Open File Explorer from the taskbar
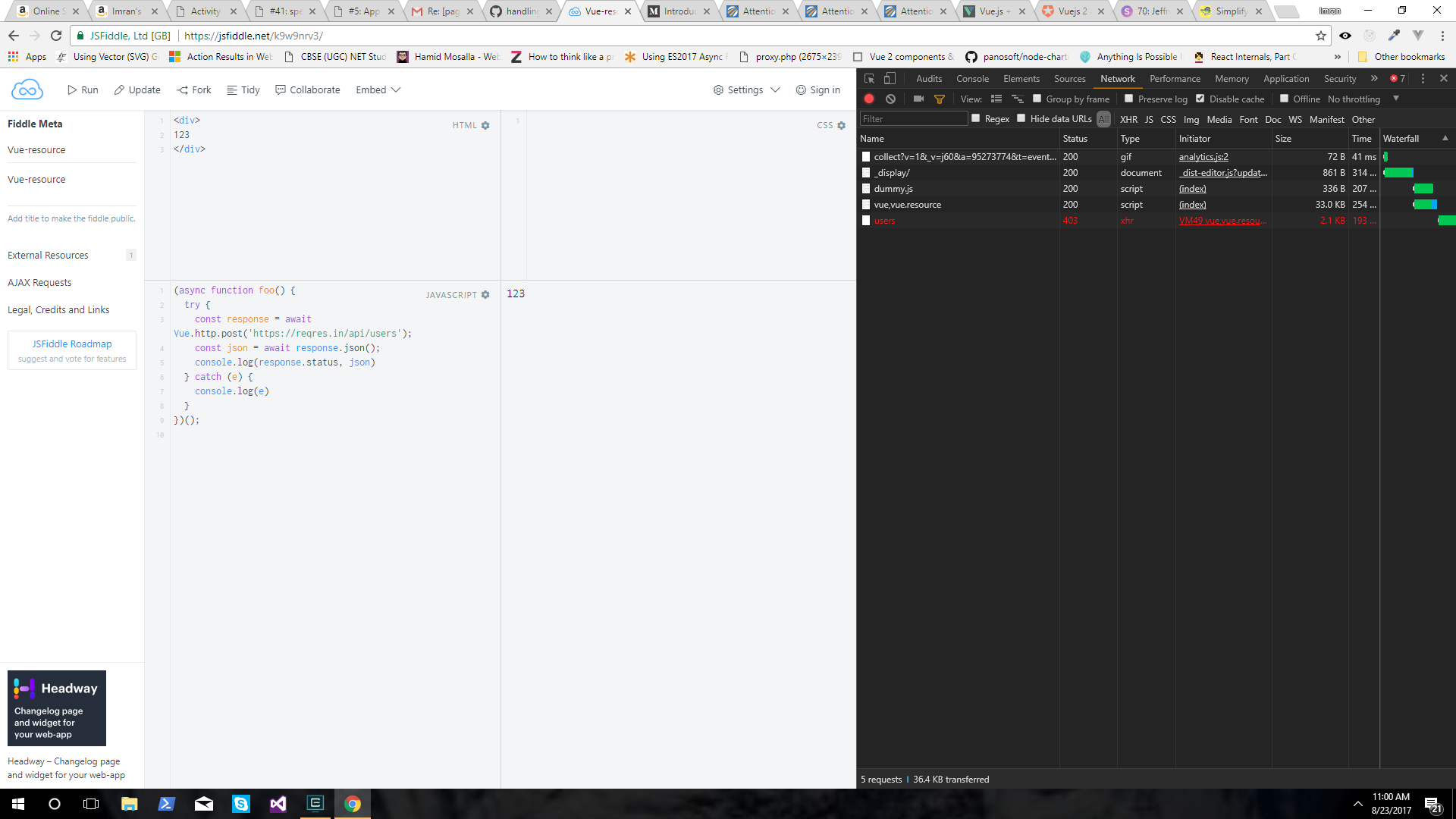The width and height of the screenshot is (1456, 819). (129, 804)
